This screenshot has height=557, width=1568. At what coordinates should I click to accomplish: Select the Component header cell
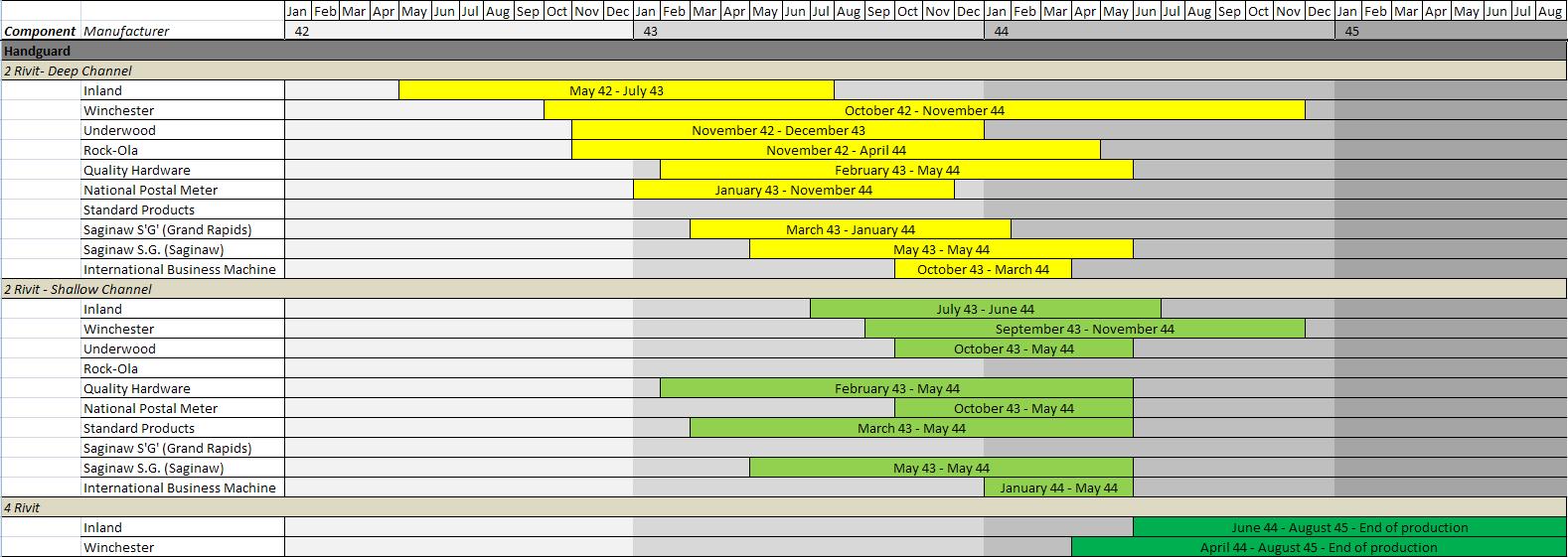click(x=41, y=31)
